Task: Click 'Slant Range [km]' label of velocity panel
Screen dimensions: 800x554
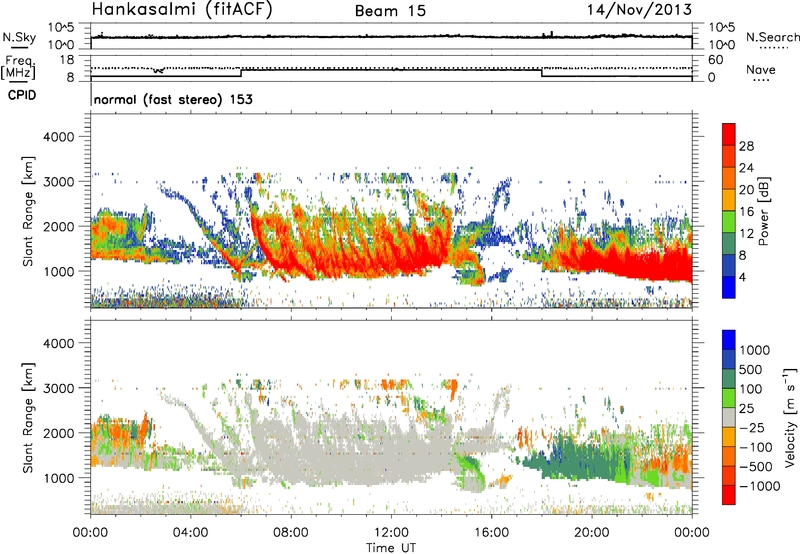Action: pos(28,418)
